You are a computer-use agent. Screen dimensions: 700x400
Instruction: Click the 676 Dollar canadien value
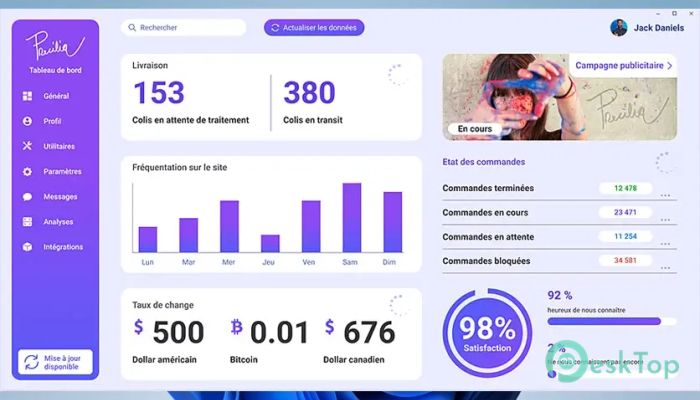point(369,333)
